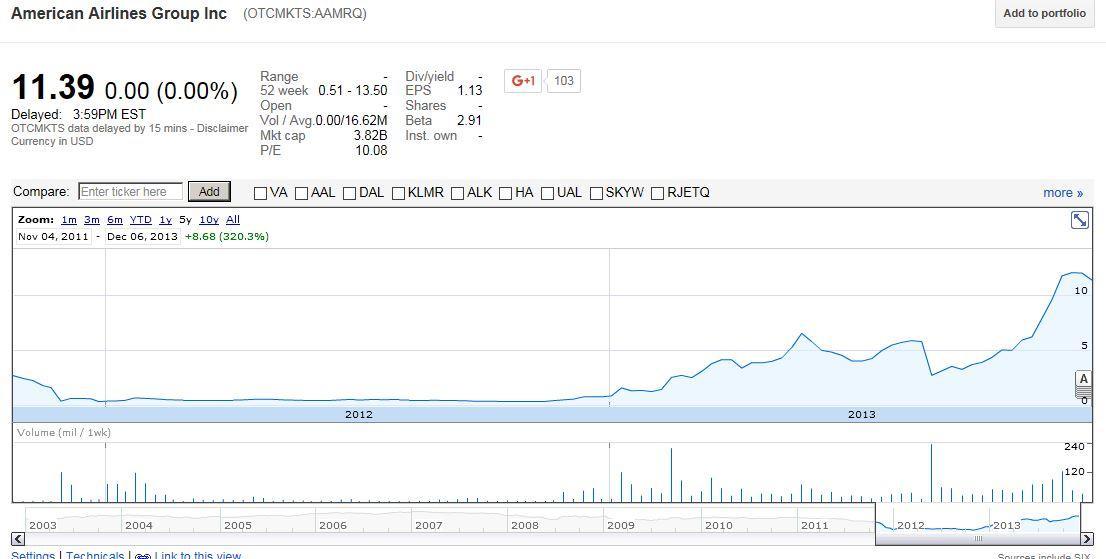Click the left scroll arrow of timeline
This screenshot has height=559, width=1106.
click(x=18, y=539)
